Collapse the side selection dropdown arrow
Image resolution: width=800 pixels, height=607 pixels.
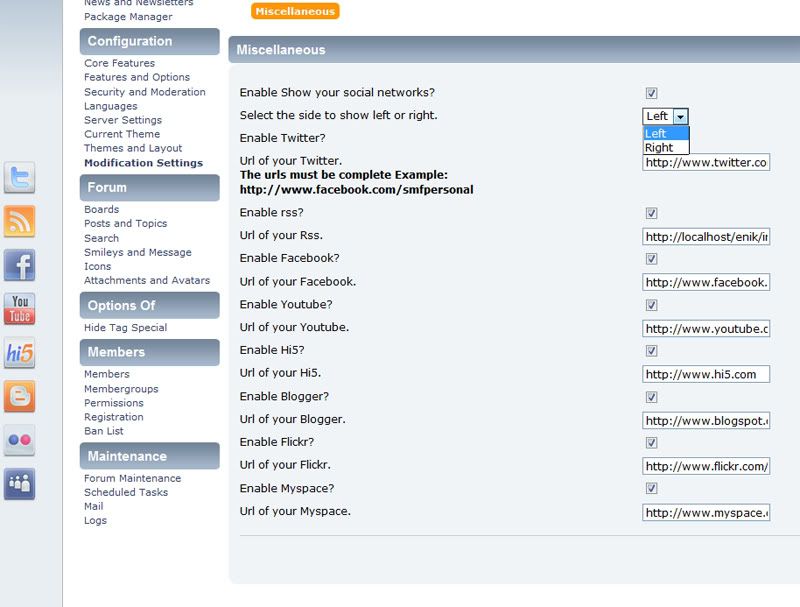point(680,117)
